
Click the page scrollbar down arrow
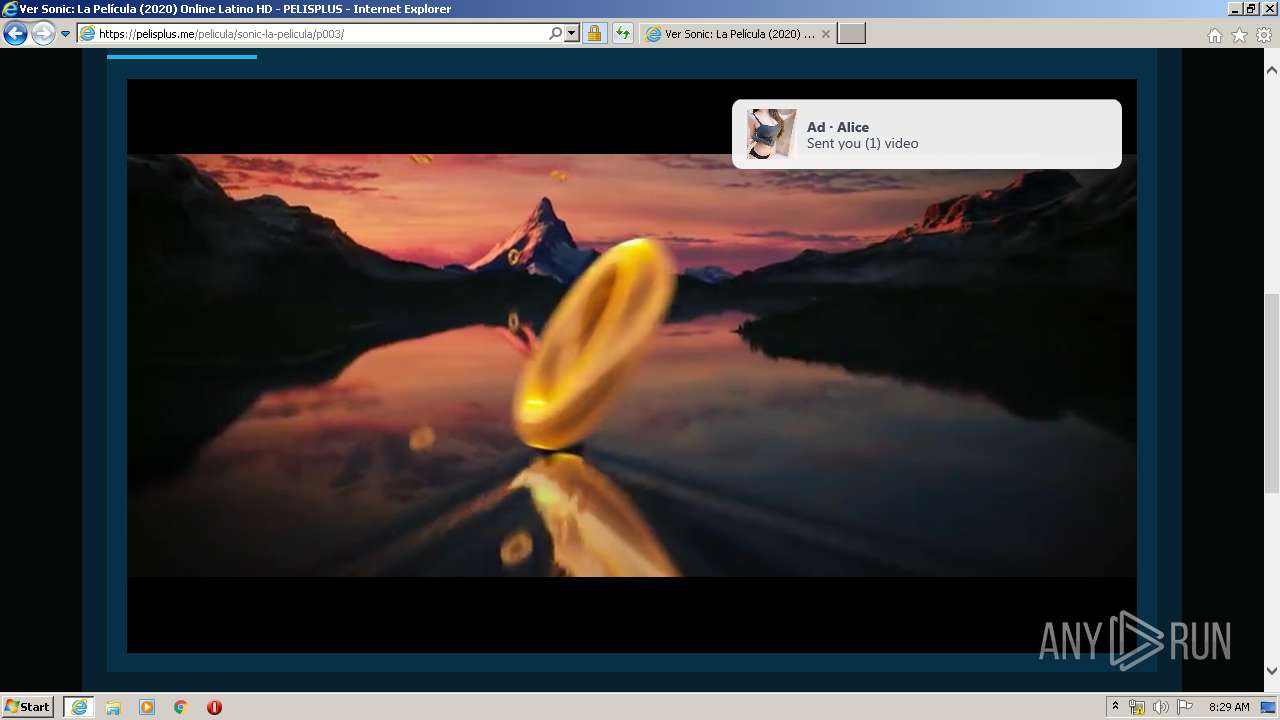[x=1272, y=671]
